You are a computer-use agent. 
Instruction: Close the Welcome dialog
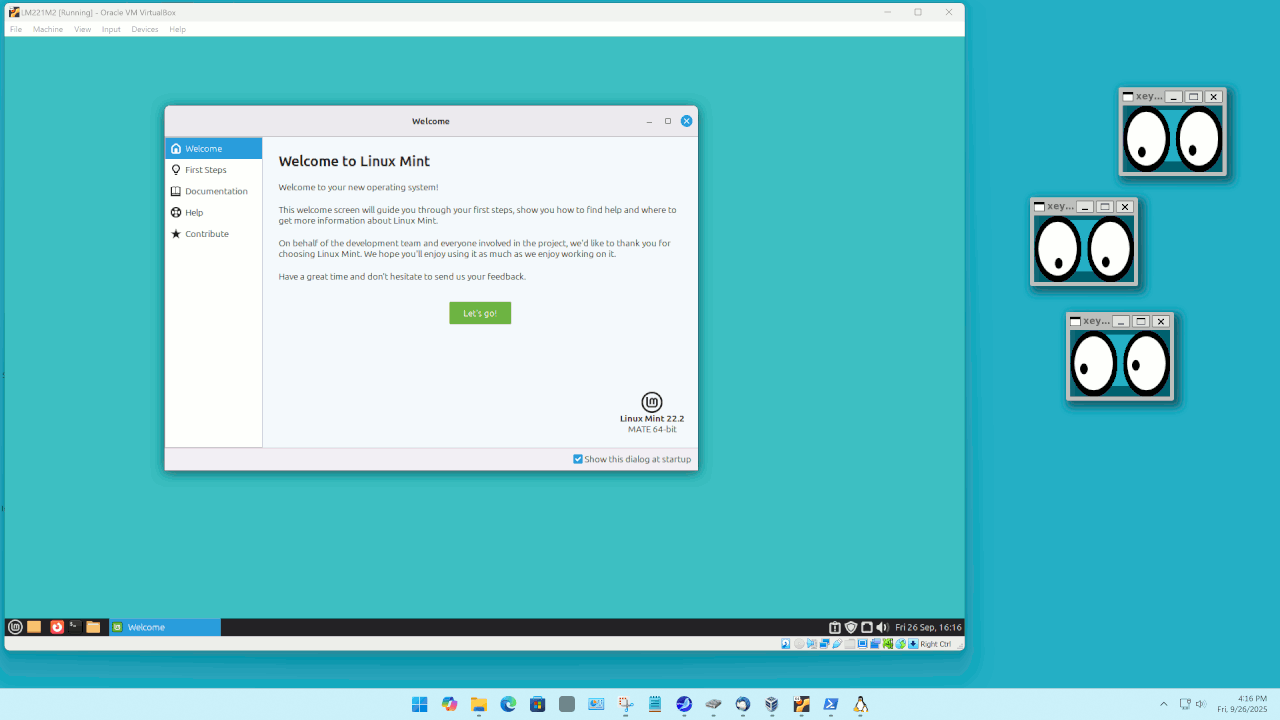[x=686, y=121]
